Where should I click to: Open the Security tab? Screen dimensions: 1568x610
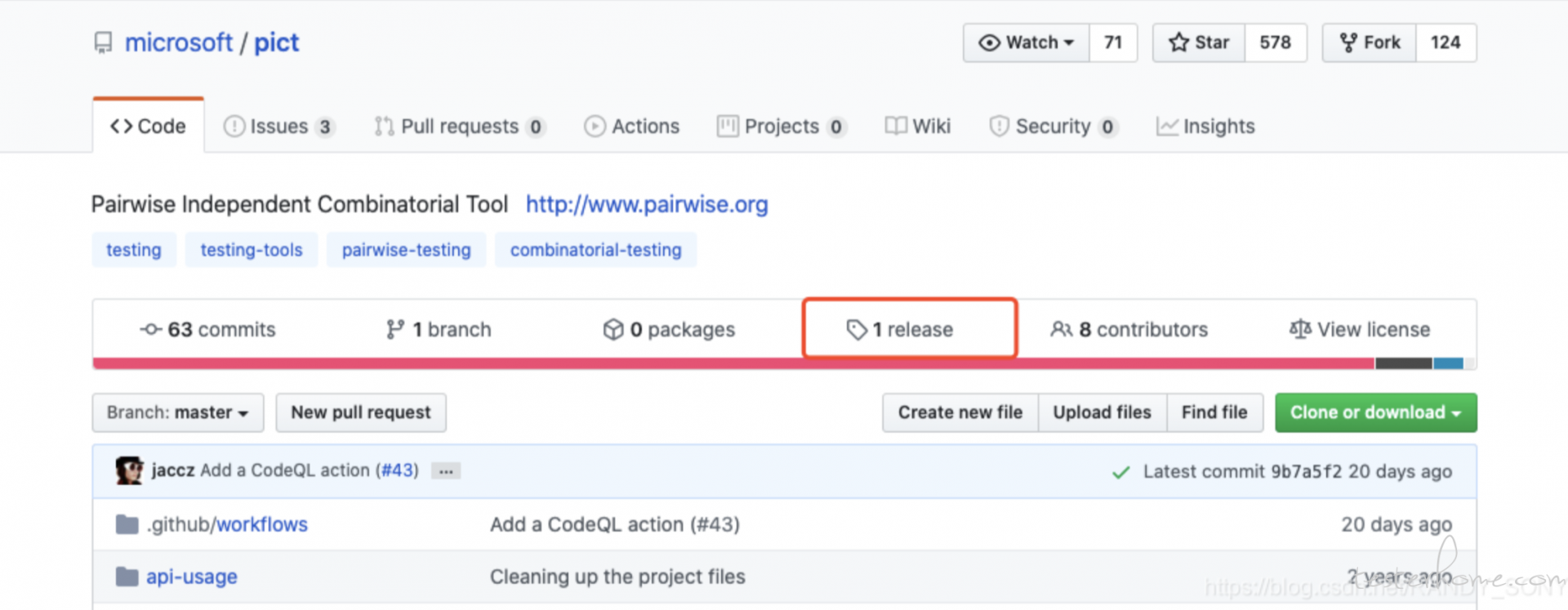pyautogui.click(x=1053, y=127)
